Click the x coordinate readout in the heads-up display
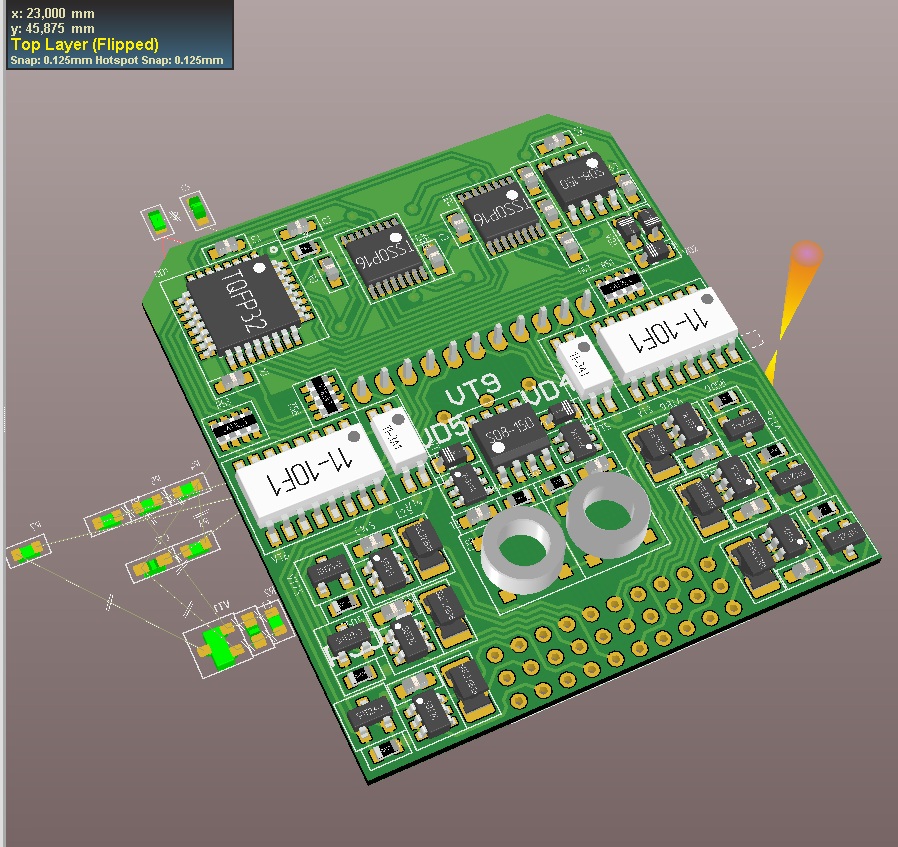 pos(51,14)
